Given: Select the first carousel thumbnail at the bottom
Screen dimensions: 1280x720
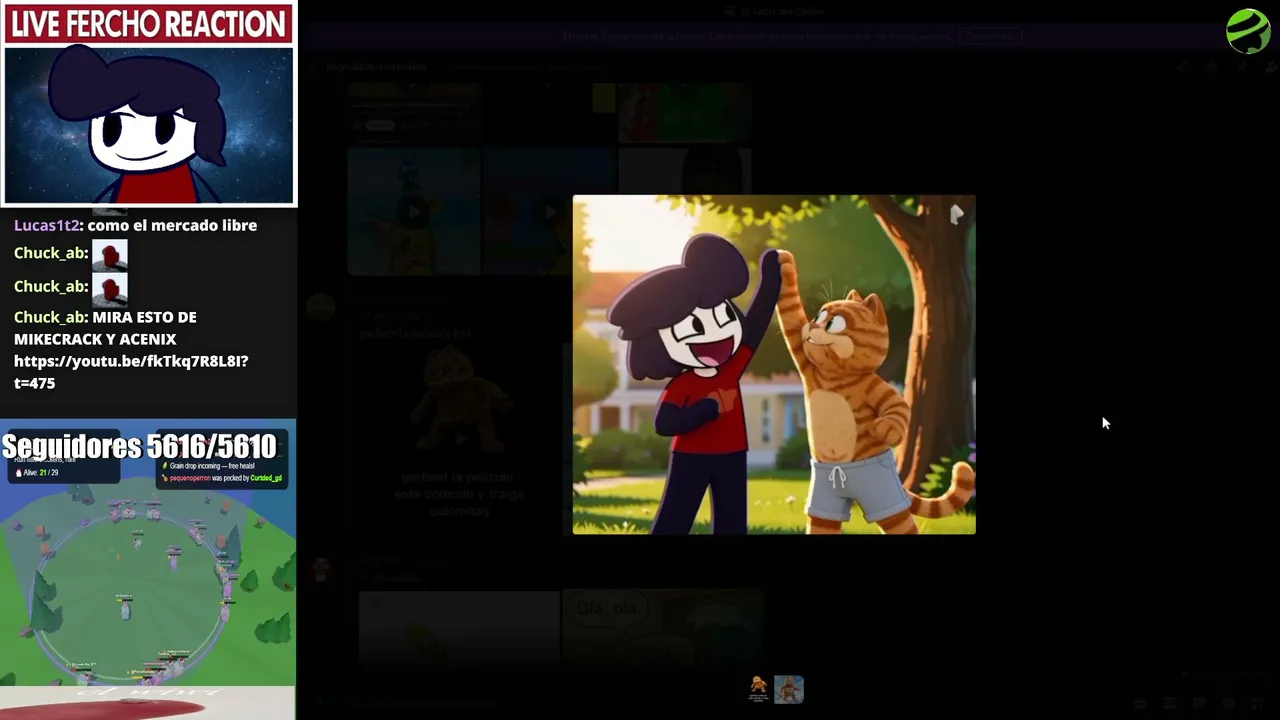Looking at the screenshot, I should (759, 688).
